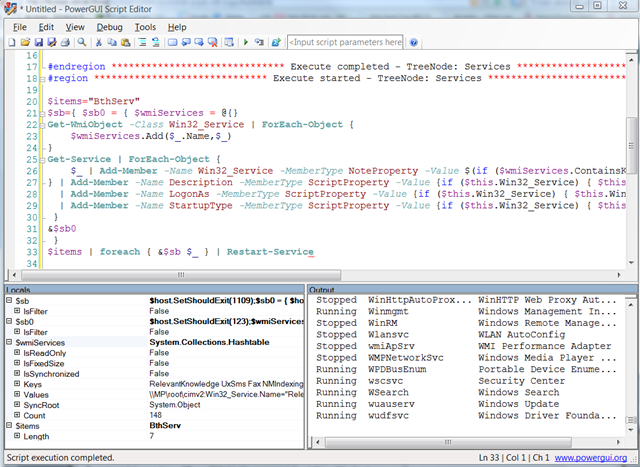
Task: Click the Save As icon with pencil
Action: pos(52,42)
